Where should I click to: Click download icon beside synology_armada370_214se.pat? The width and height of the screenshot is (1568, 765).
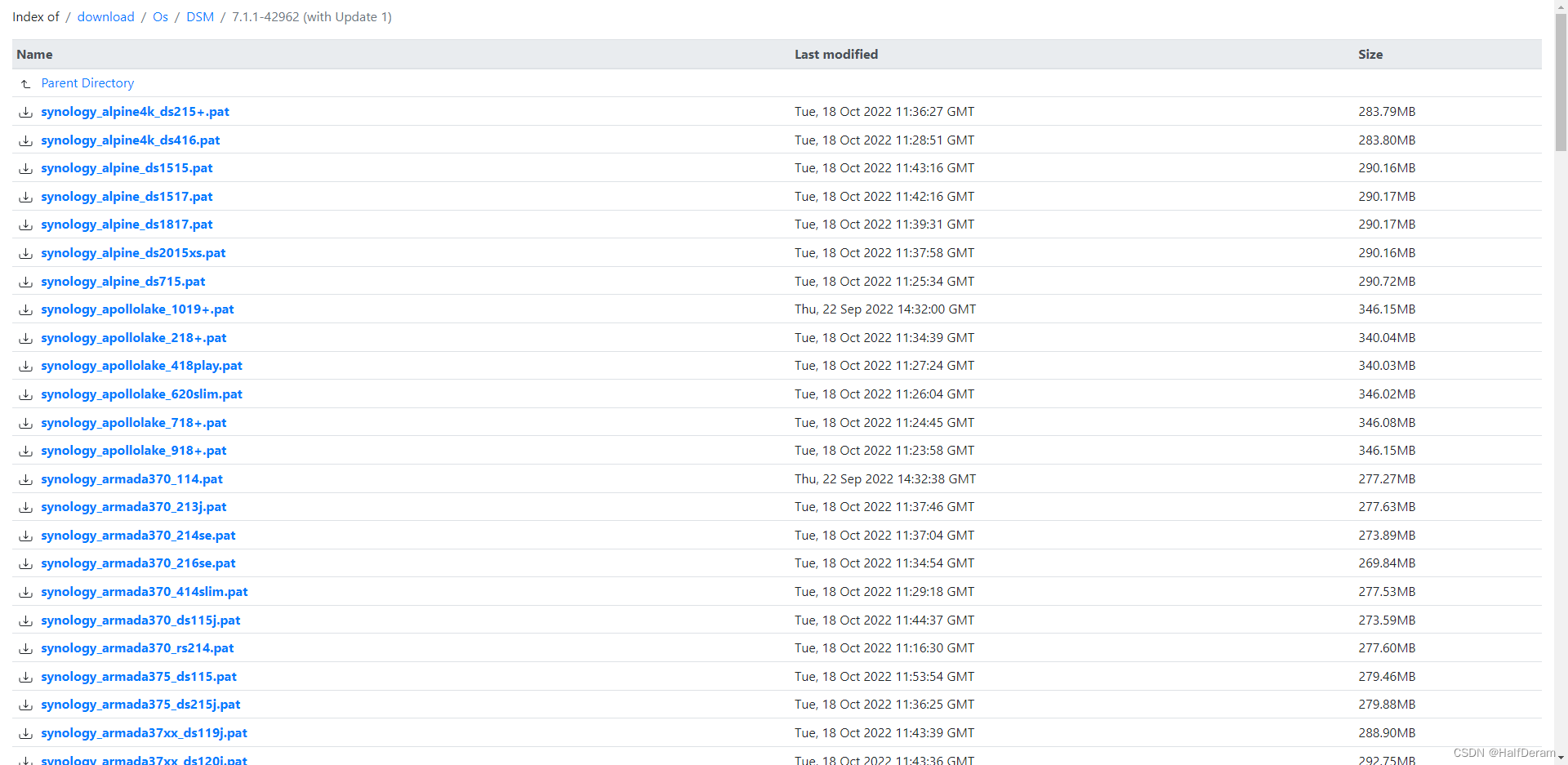pos(26,536)
